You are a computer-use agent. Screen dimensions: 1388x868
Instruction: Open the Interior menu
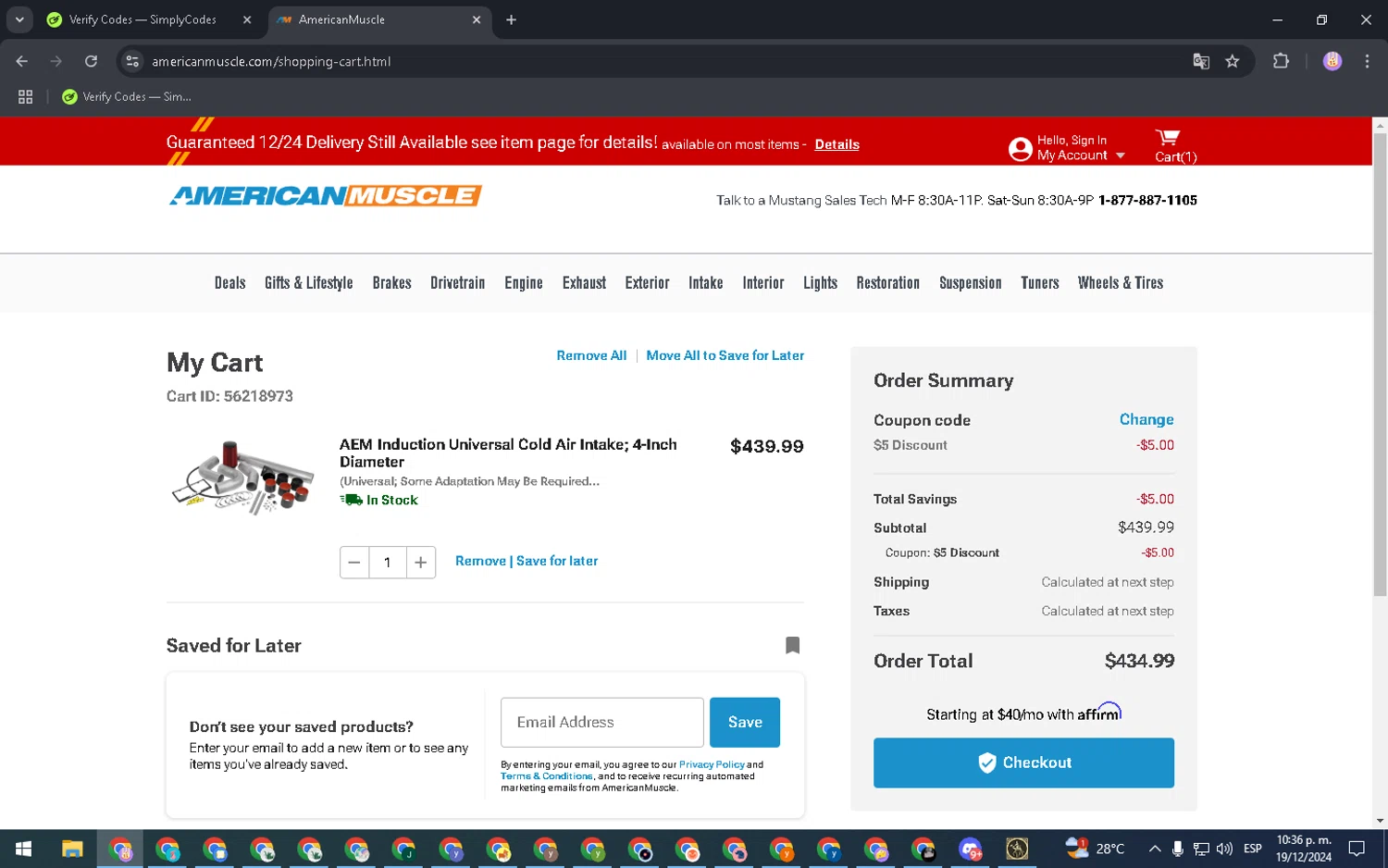[x=762, y=283]
